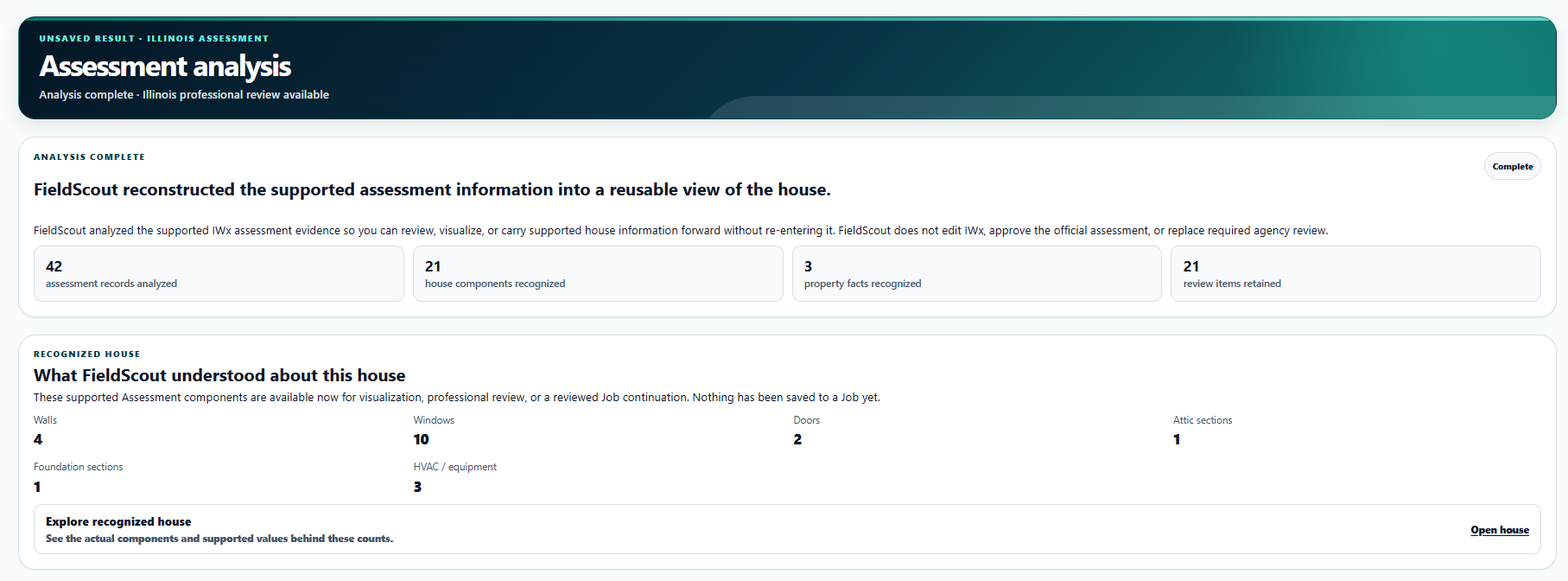Open the recognized house via Open house link
The height and width of the screenshot is (581, 1568).
(x=1499, y=530)
